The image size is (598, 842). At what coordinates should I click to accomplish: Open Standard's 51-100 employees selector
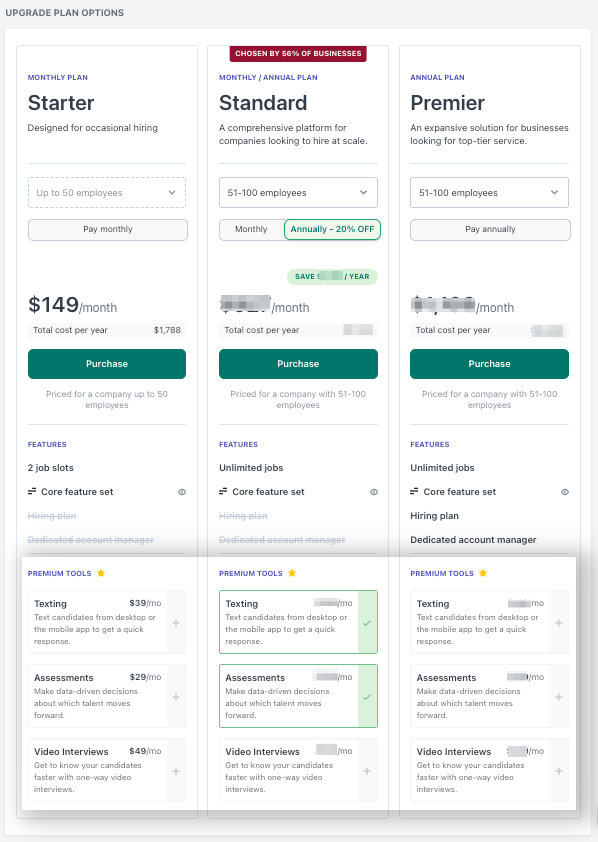(297, 192)
